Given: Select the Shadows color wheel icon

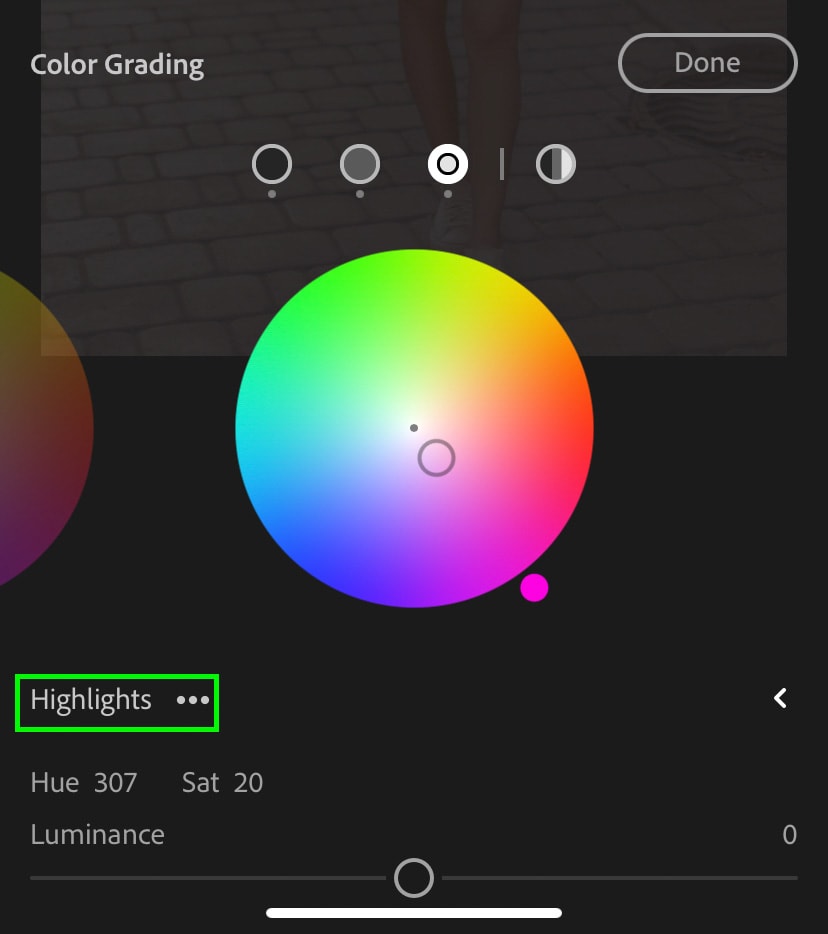Looking at the screenshot, I should click(x=272, y=164).
